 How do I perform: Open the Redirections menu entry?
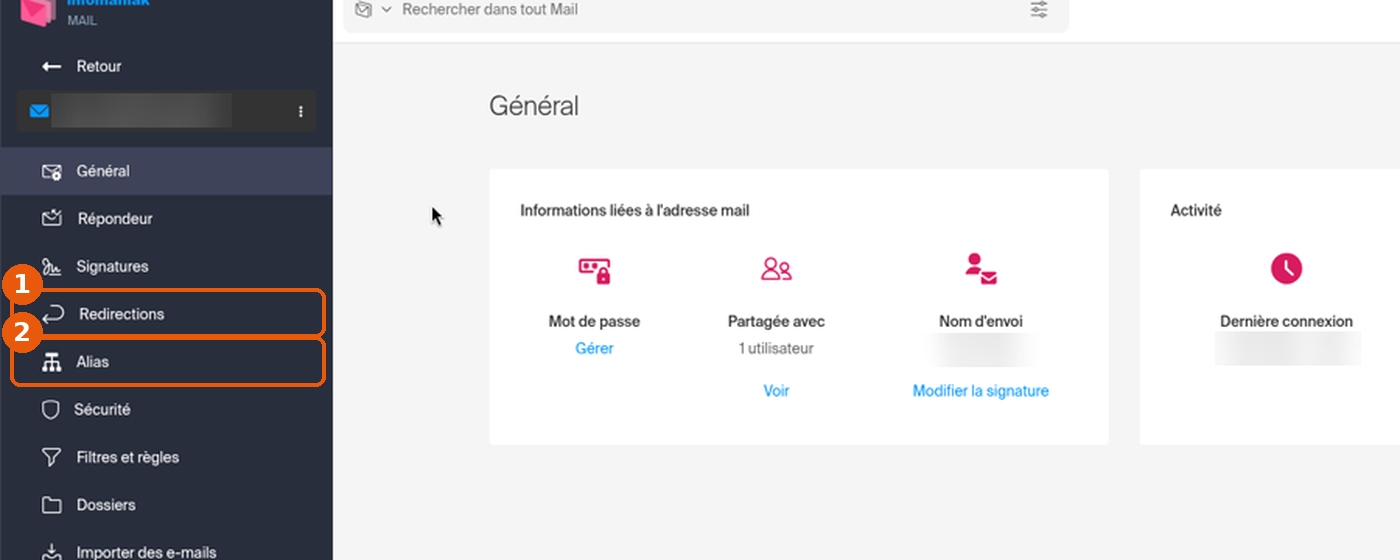(x=166, y=314)
